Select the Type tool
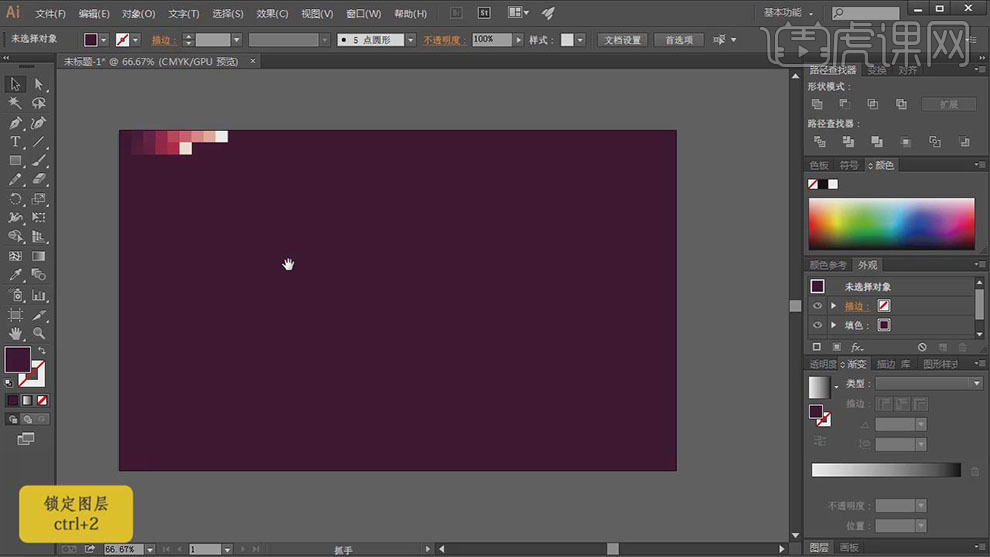The height and width of the screenshot is (557, 990). [15, 142]
